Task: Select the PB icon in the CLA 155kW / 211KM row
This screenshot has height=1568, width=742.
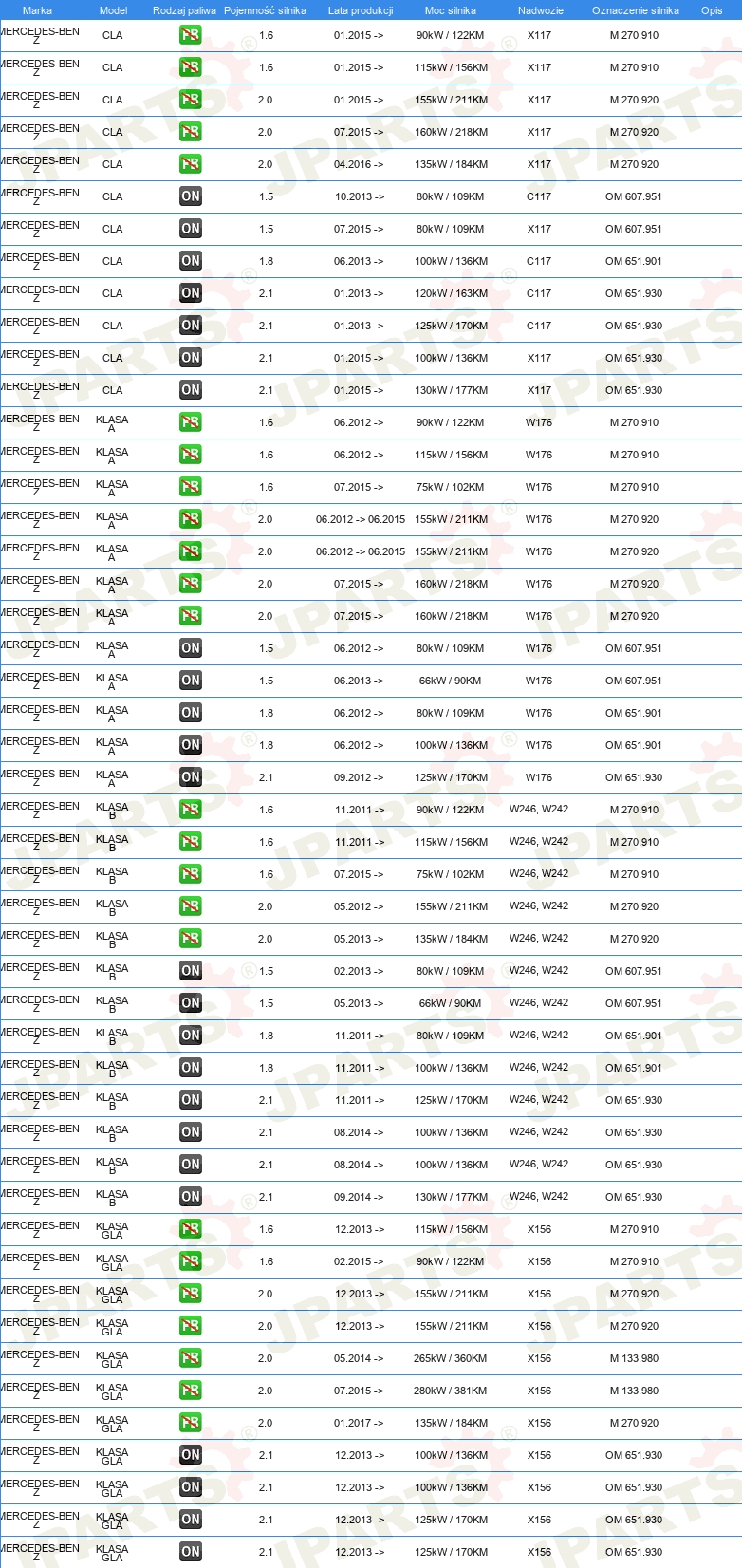Action: pos(191,100)
